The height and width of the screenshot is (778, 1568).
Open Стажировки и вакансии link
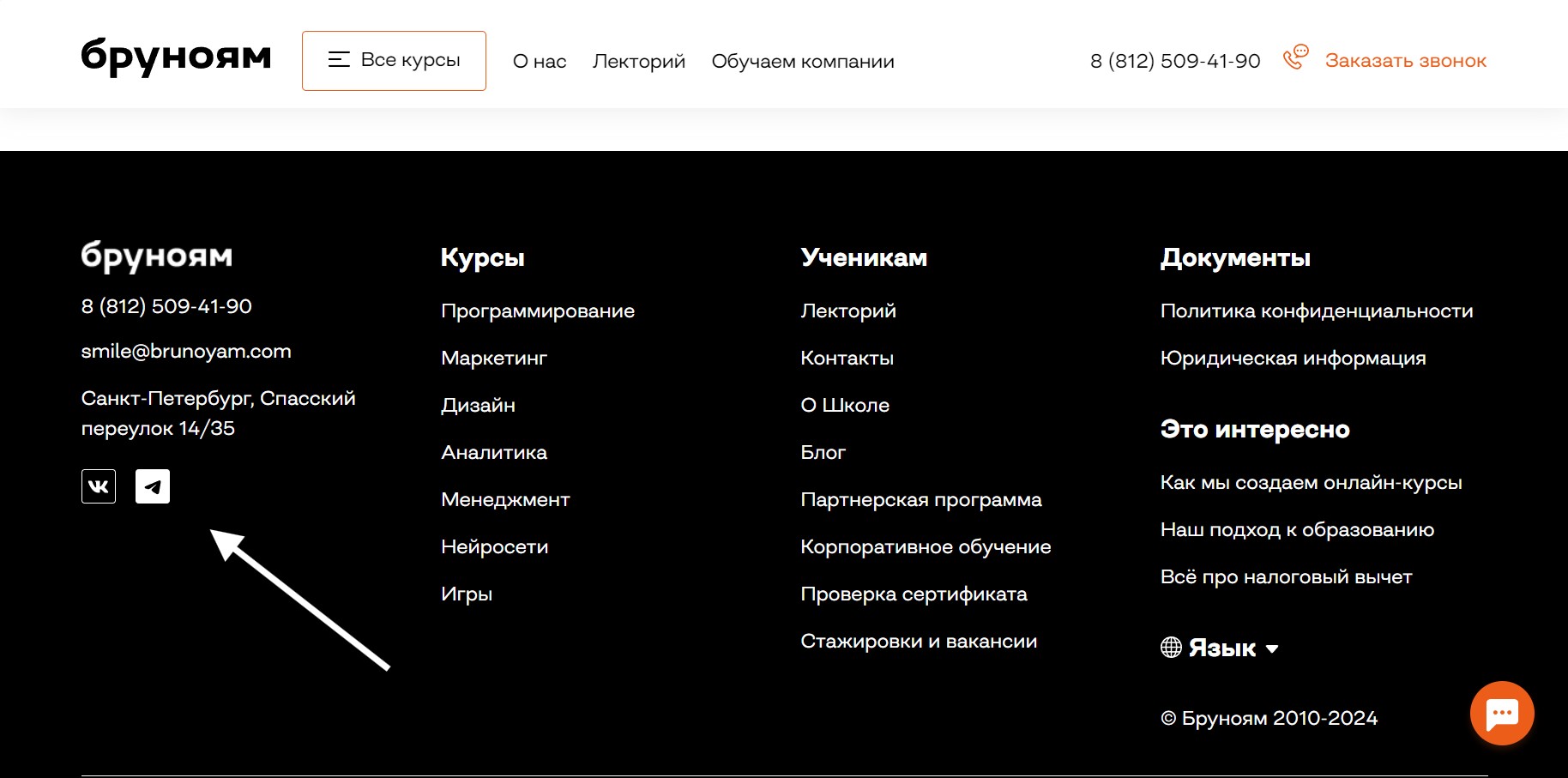[x=919, y=642]
